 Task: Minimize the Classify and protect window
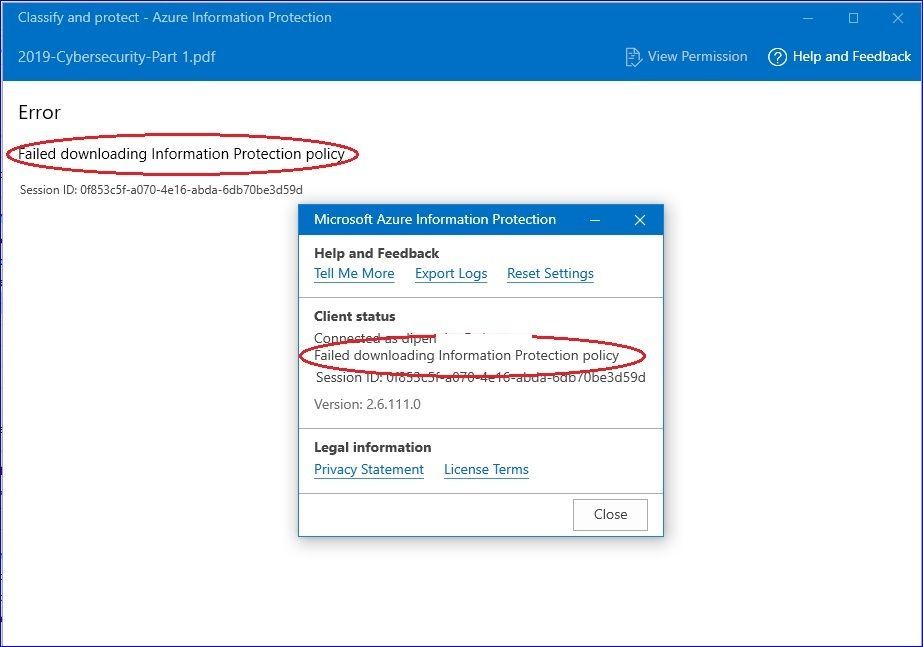pyautogui.click(x=808, y=18)
